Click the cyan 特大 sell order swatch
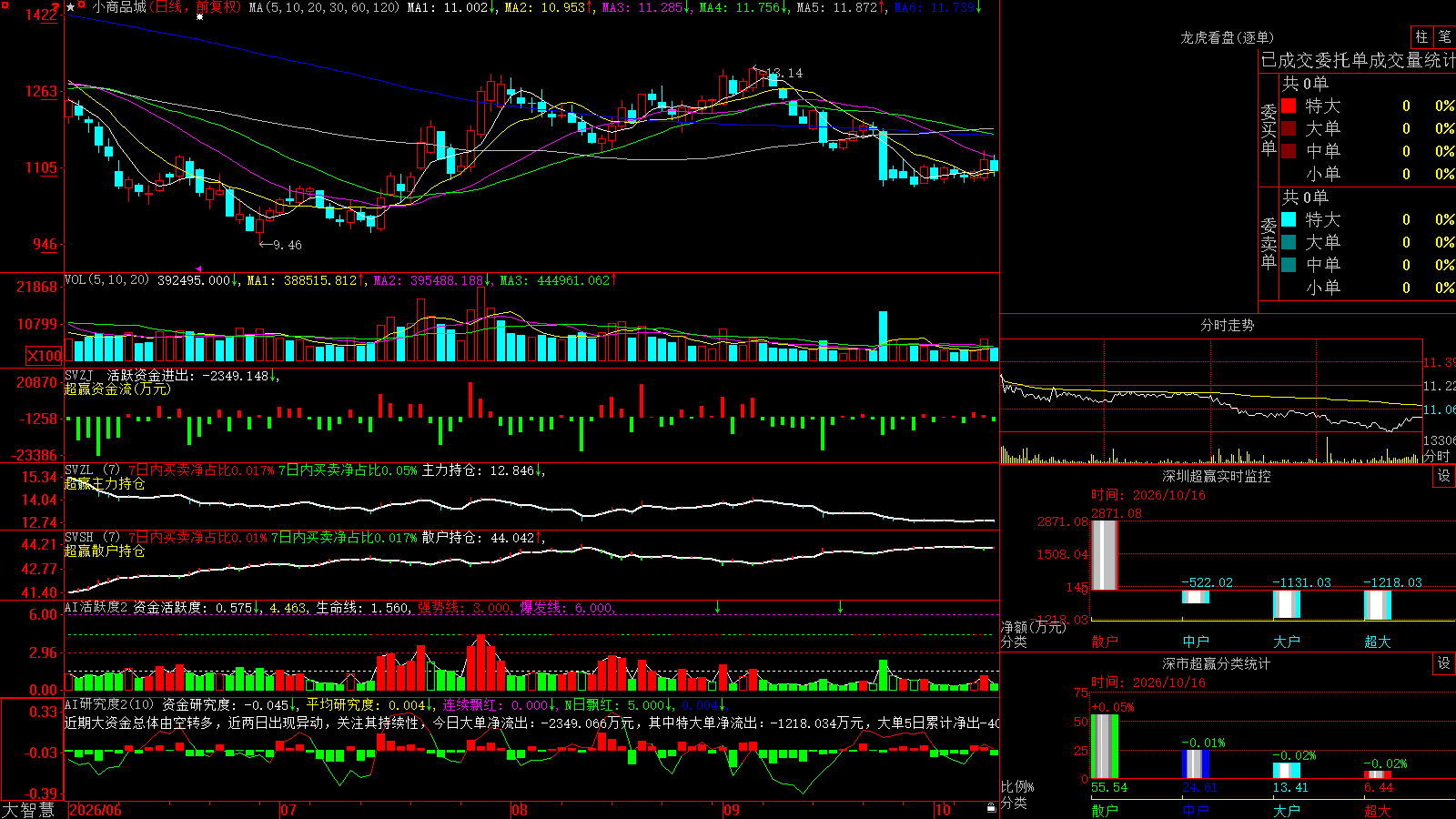This screenshot has width=1456, height=819. 1289,219
